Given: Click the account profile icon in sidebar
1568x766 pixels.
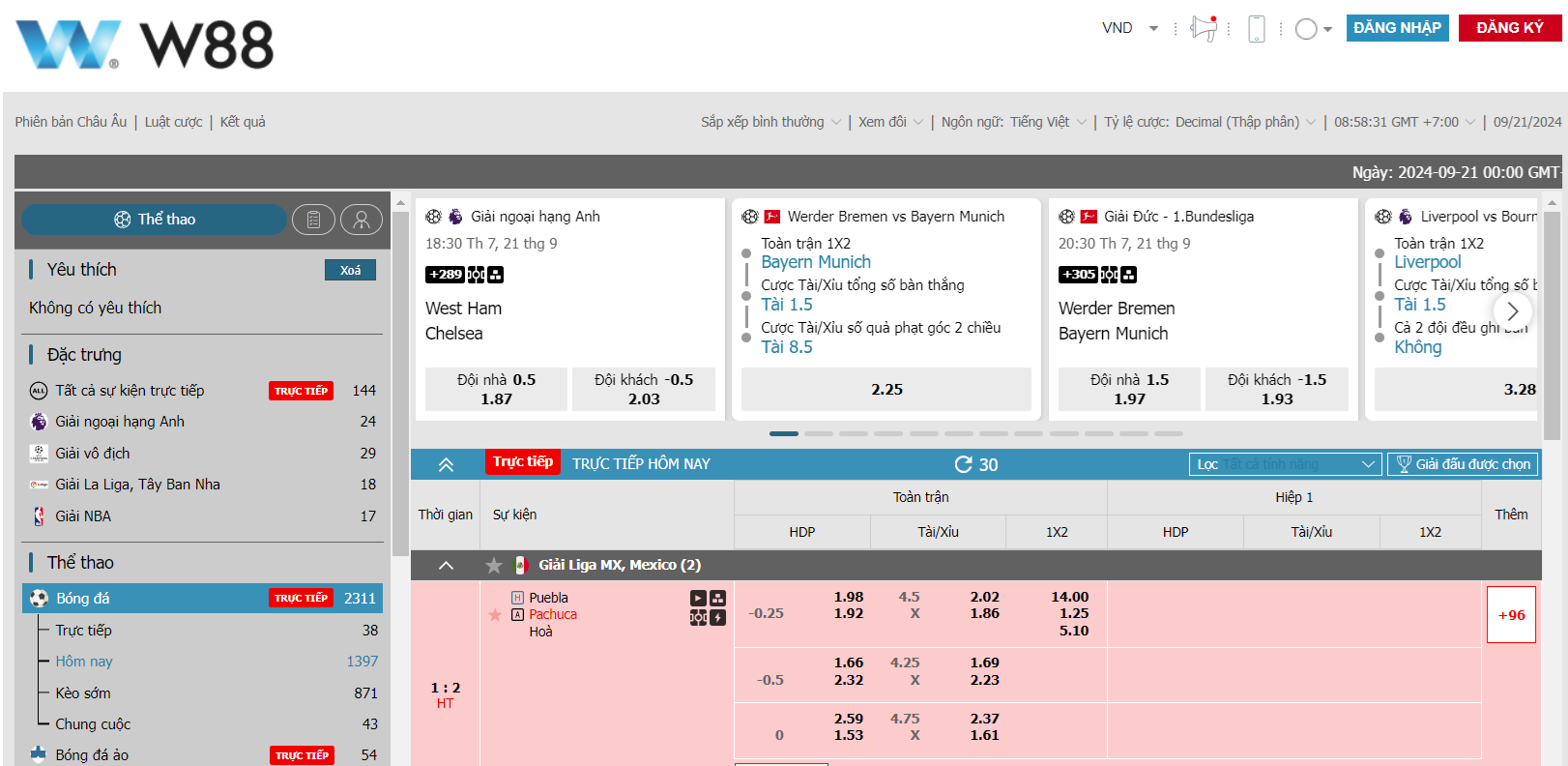Looking at the screenshot, I should tap(362, 220).
